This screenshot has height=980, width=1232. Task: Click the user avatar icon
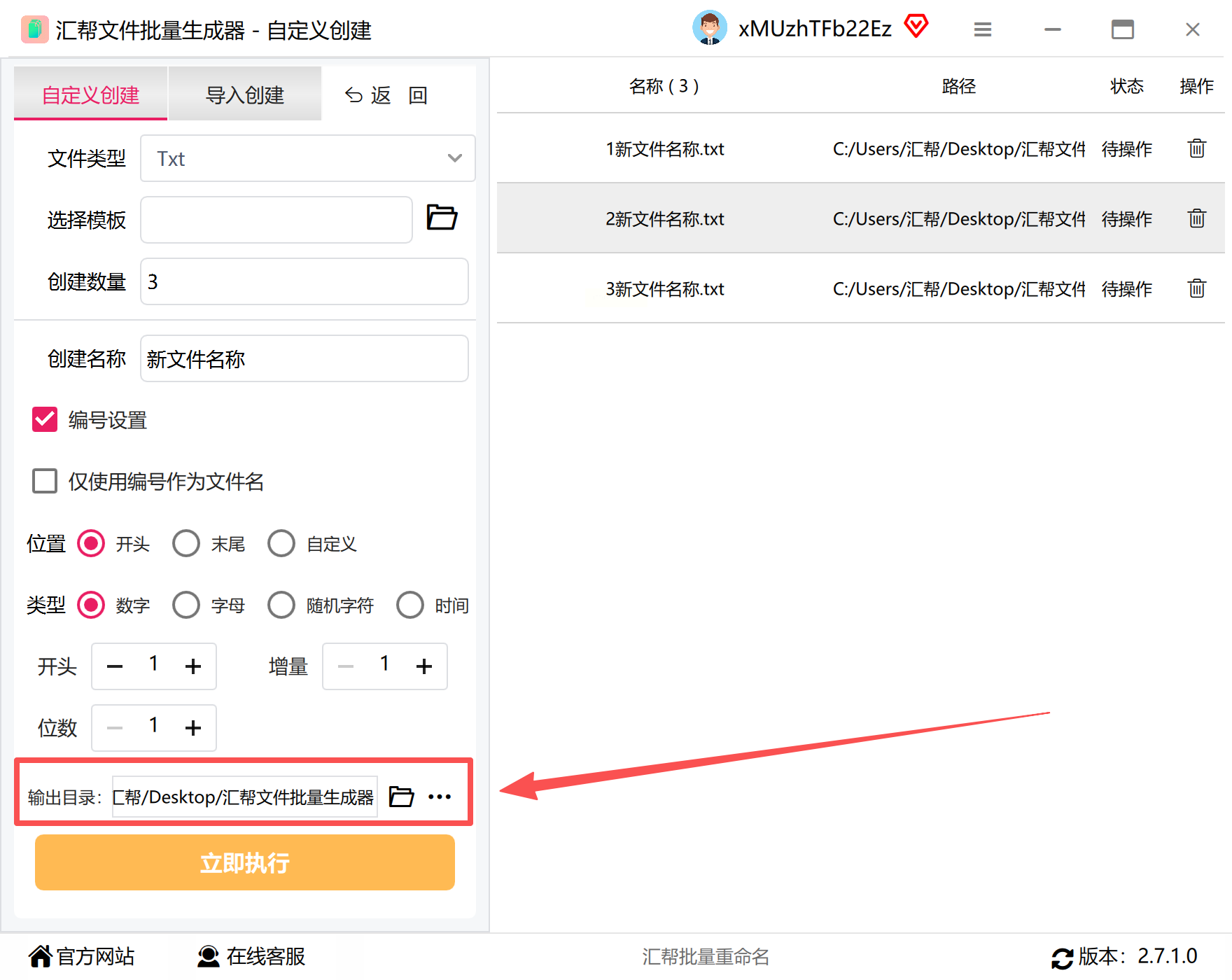coord(710,28)
